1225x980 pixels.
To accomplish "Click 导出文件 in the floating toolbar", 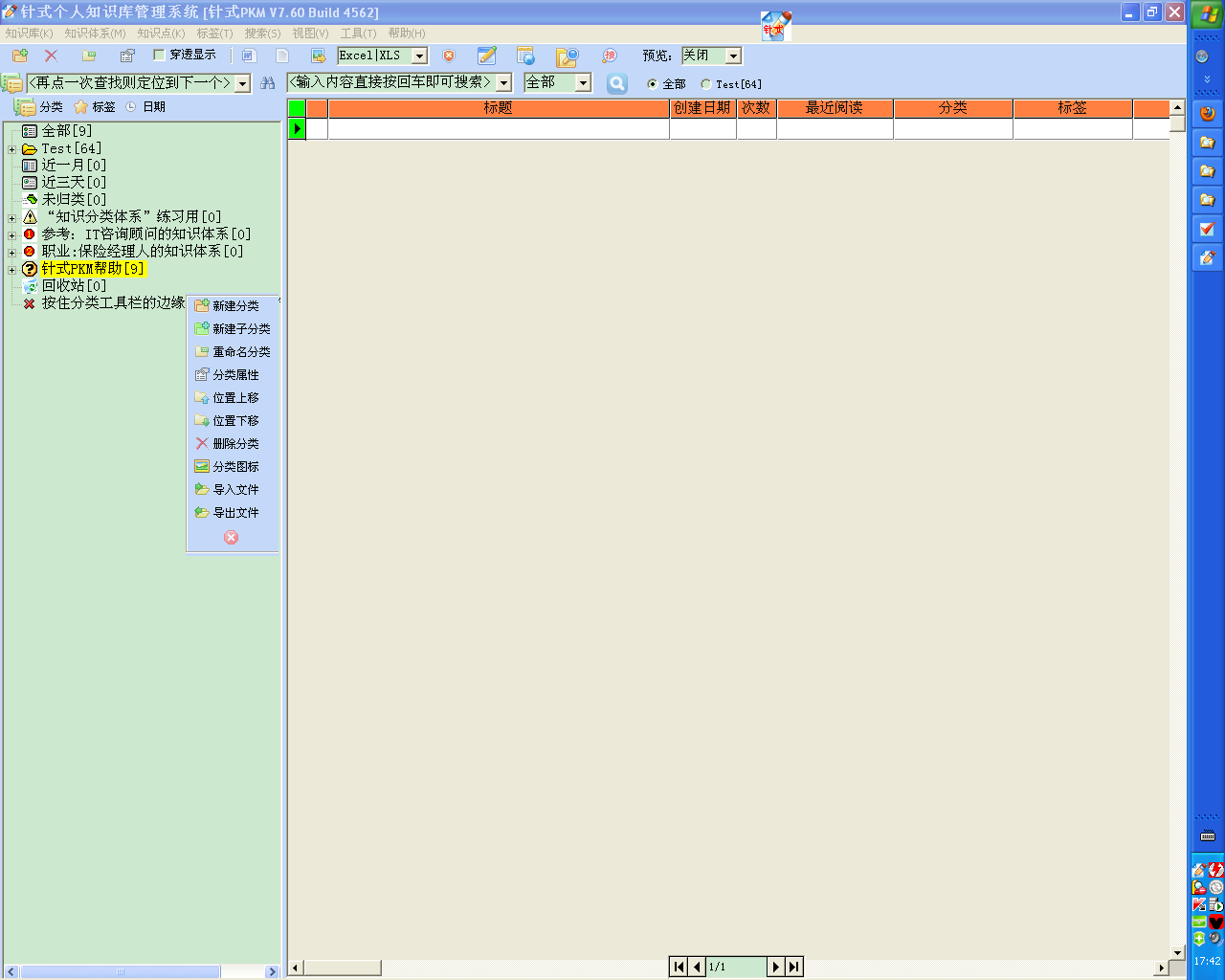I will point(228,513).
